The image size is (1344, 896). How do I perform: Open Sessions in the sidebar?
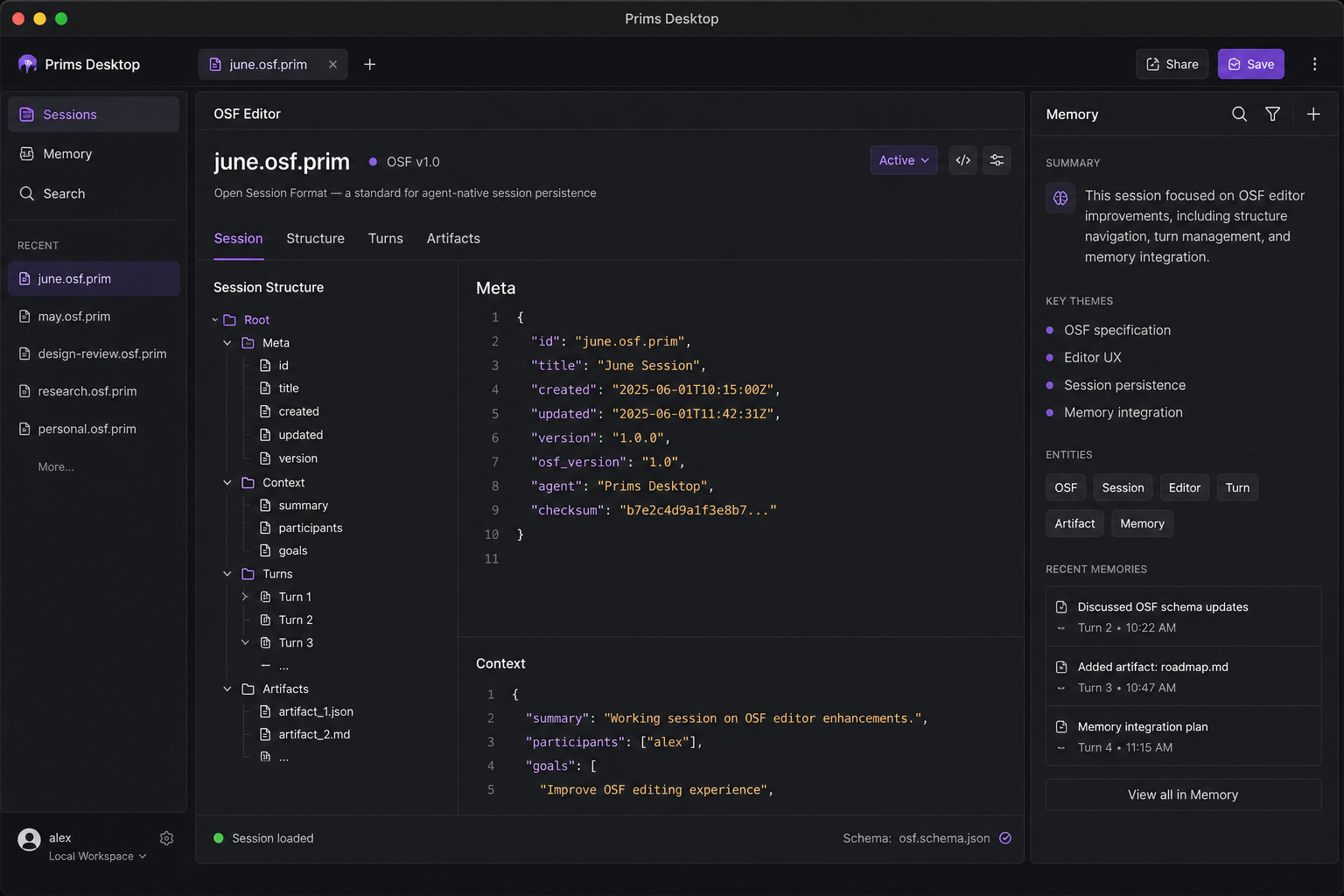click(x=94, y=115)
